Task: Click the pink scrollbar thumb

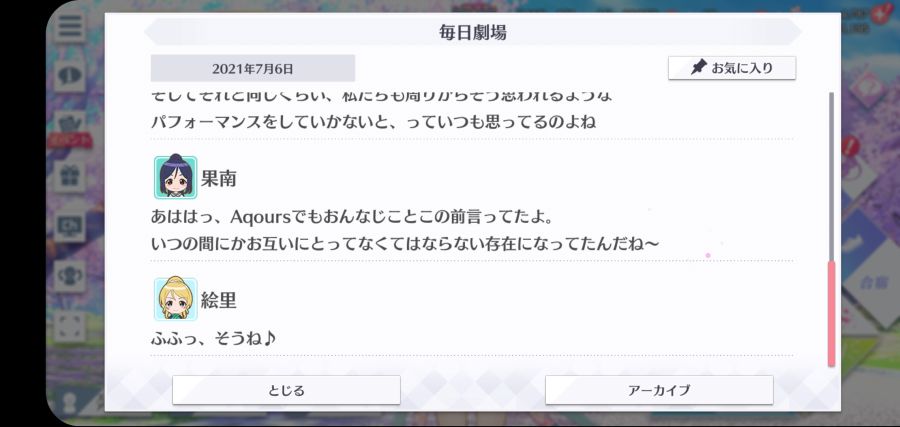Action: coord(831,314)
